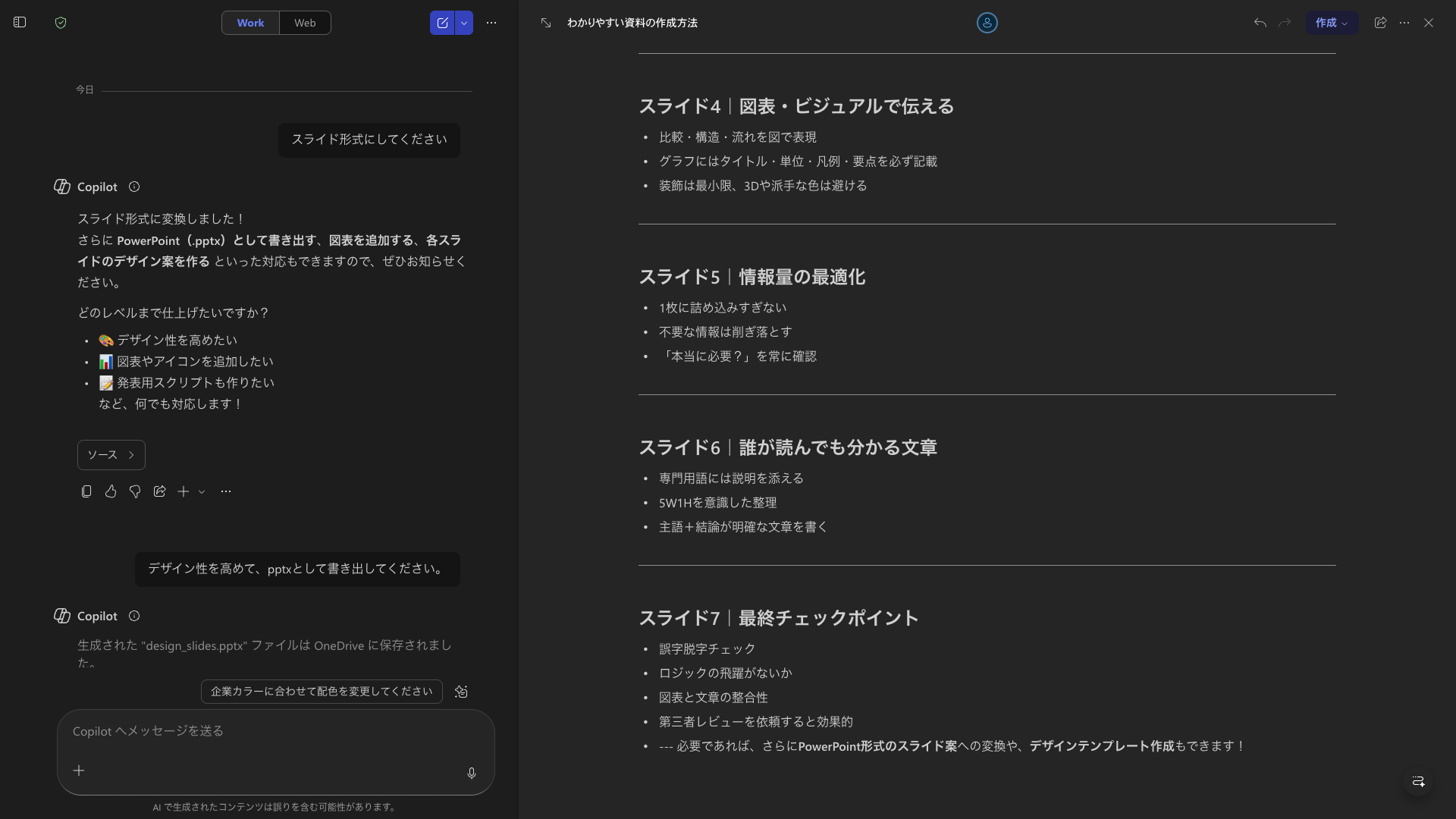The image size is (1456, 819).
Task: Click the 企業カラーに合わせて配色を変更してください suggestion
Action: pyautogui.click(x=321, y=691)
